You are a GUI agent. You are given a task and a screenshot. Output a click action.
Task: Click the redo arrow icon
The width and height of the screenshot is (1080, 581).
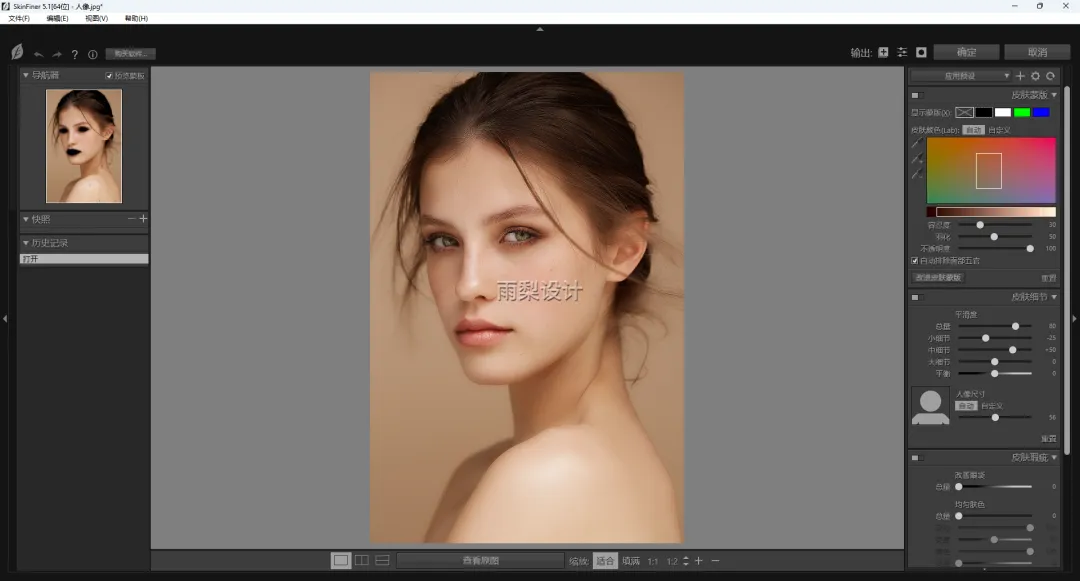57,54
